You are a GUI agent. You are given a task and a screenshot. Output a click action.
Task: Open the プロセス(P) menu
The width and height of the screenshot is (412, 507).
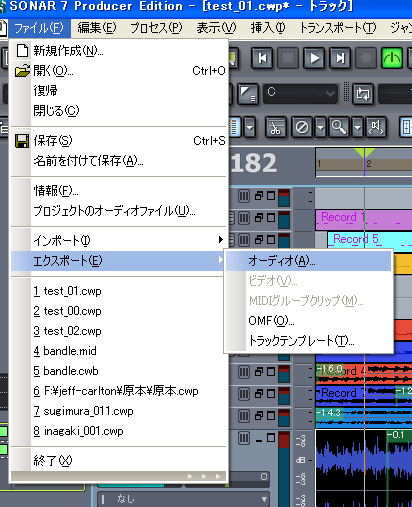(156, 28)
